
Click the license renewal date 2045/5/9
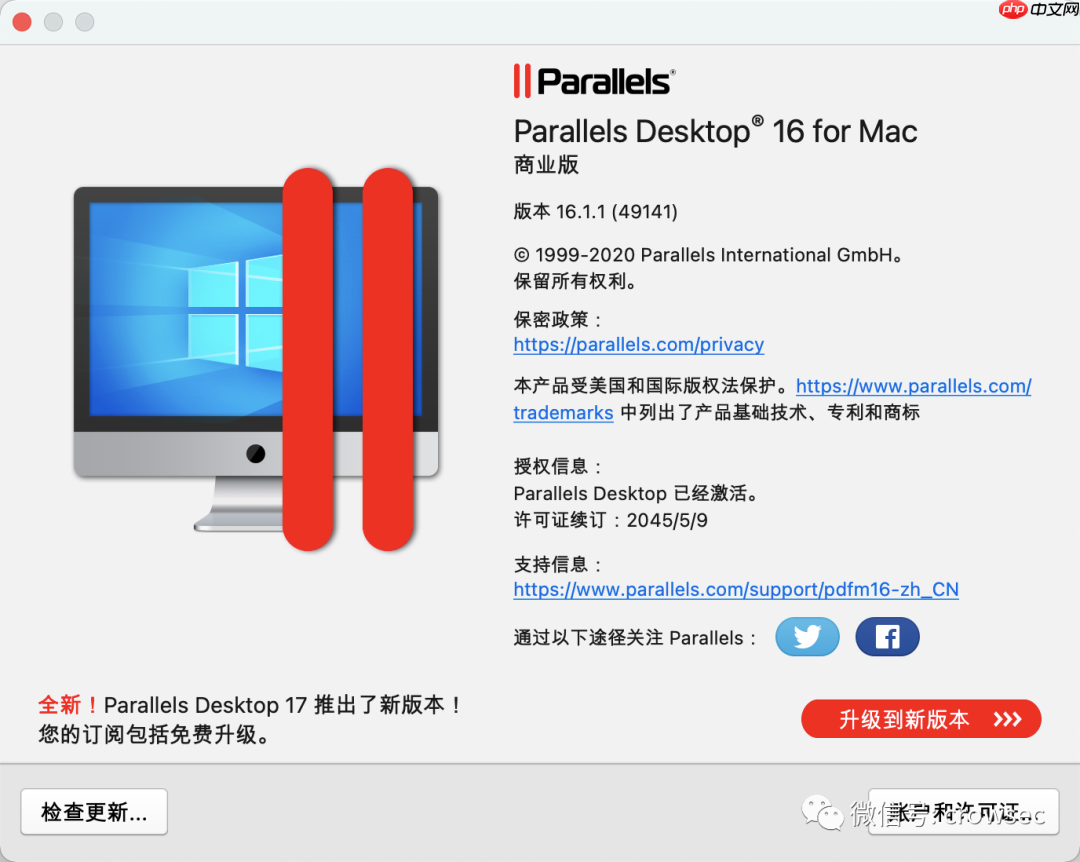[x=667, y=520]
